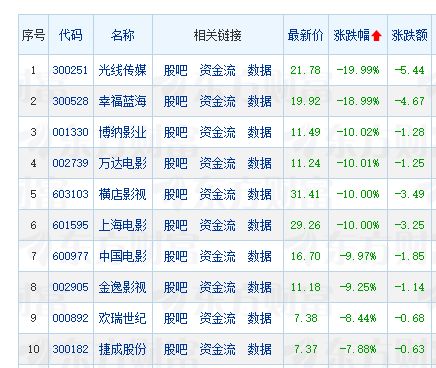The height and width of the screenshot is (368, 436).
Task: Open 资金流 for 捷成股份
Action: [217, 349]
